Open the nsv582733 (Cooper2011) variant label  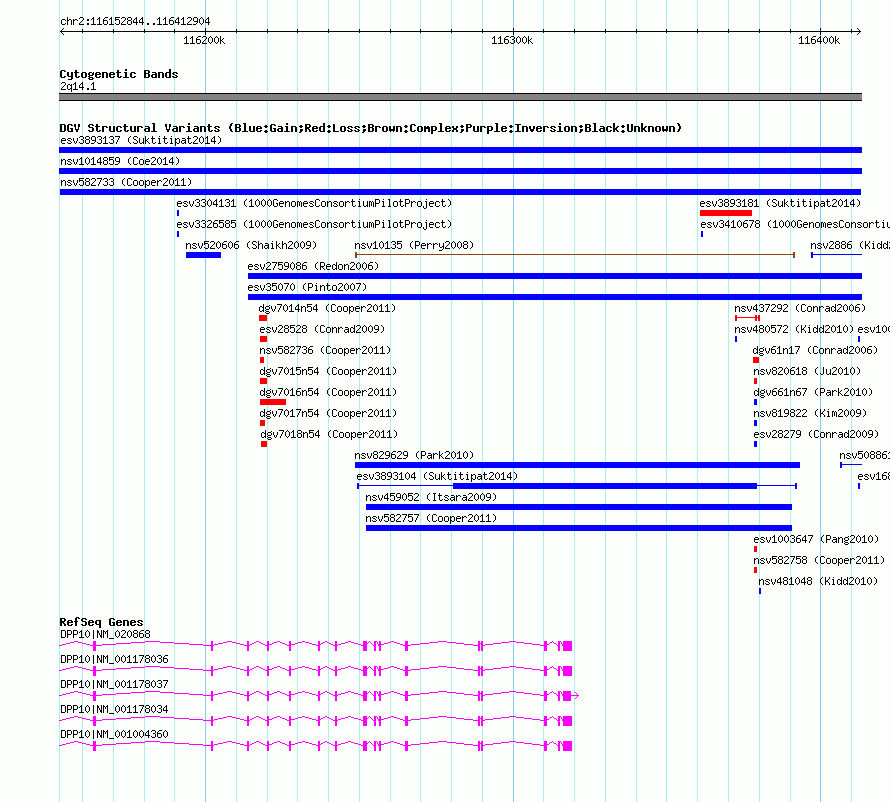pos(126,182)
